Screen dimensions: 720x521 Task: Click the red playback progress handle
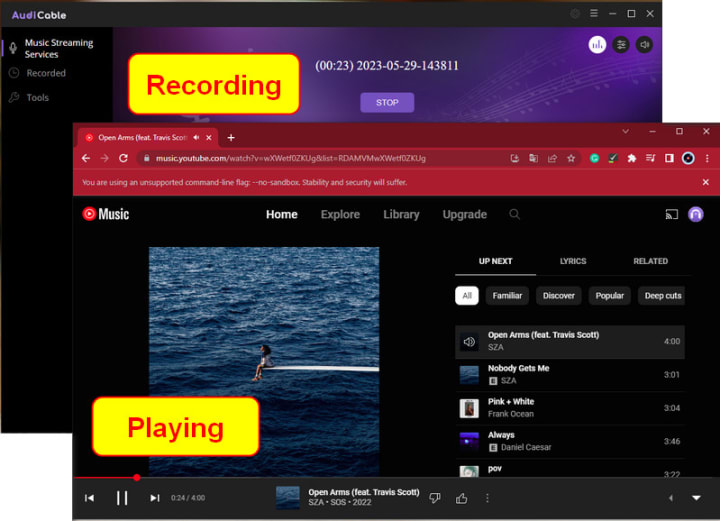point(137,477)
